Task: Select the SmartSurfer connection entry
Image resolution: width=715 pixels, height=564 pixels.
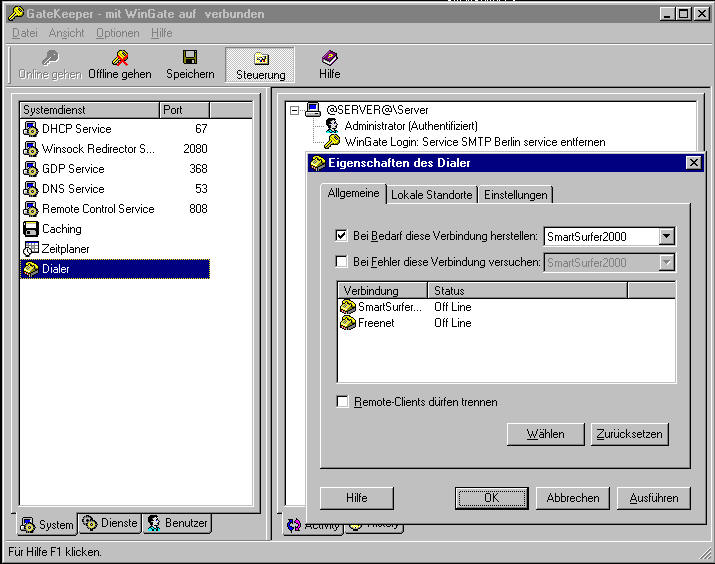Action: (x=389, y=307)
